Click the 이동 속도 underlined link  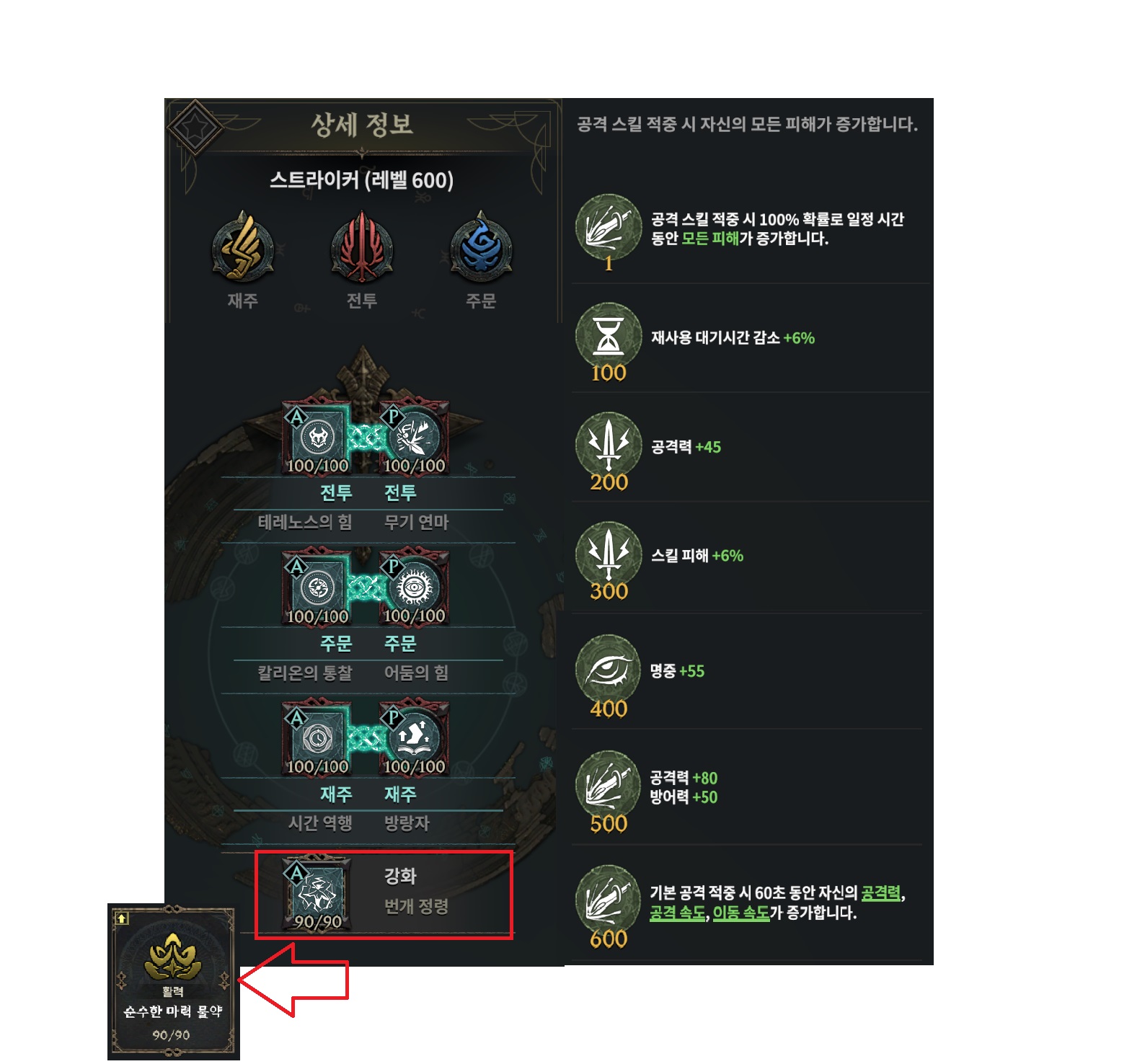tap(740, 913)
